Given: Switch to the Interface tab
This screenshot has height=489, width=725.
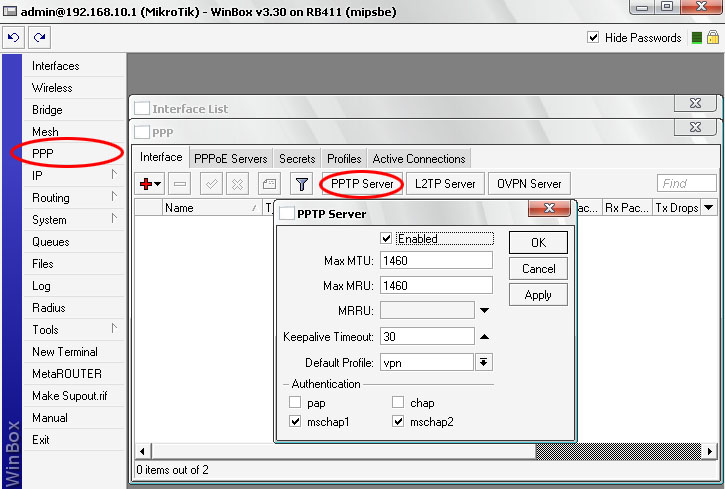Looking at the screenshot, I should click(161, 157).
